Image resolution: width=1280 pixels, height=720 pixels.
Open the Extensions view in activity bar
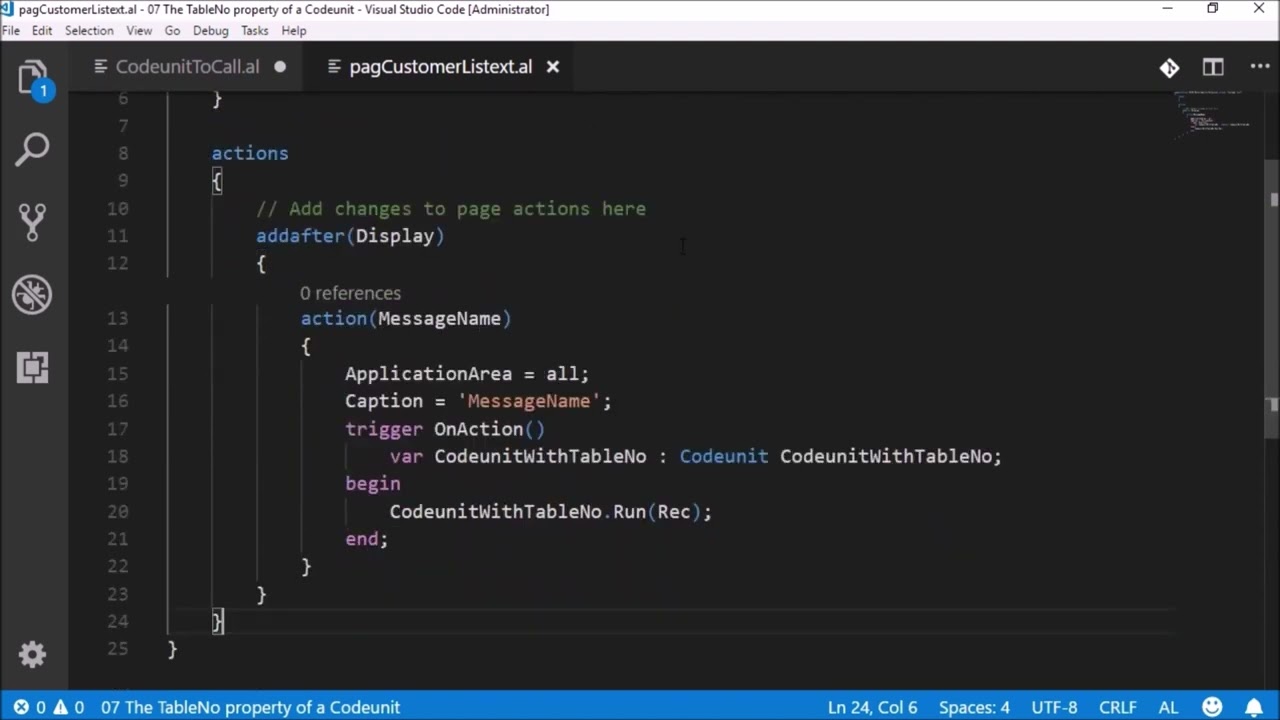pos(32,367)
